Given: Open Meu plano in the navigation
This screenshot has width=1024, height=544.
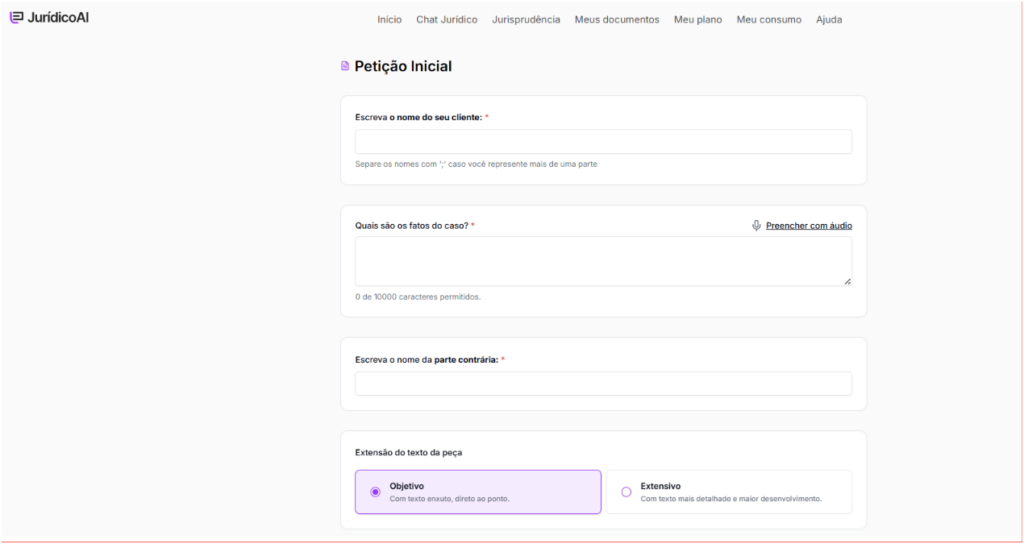Looking at the screenshot, I should tap(698, 20).
